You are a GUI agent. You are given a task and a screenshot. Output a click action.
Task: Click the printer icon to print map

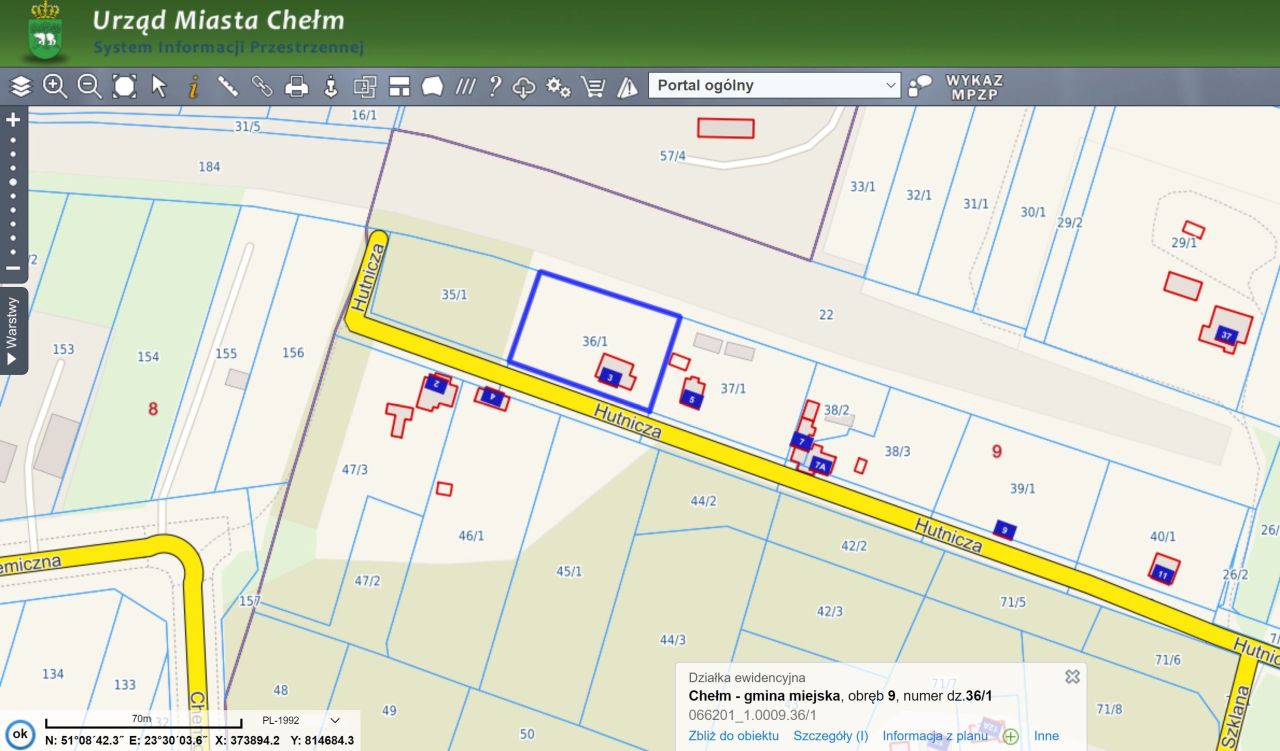297,86
